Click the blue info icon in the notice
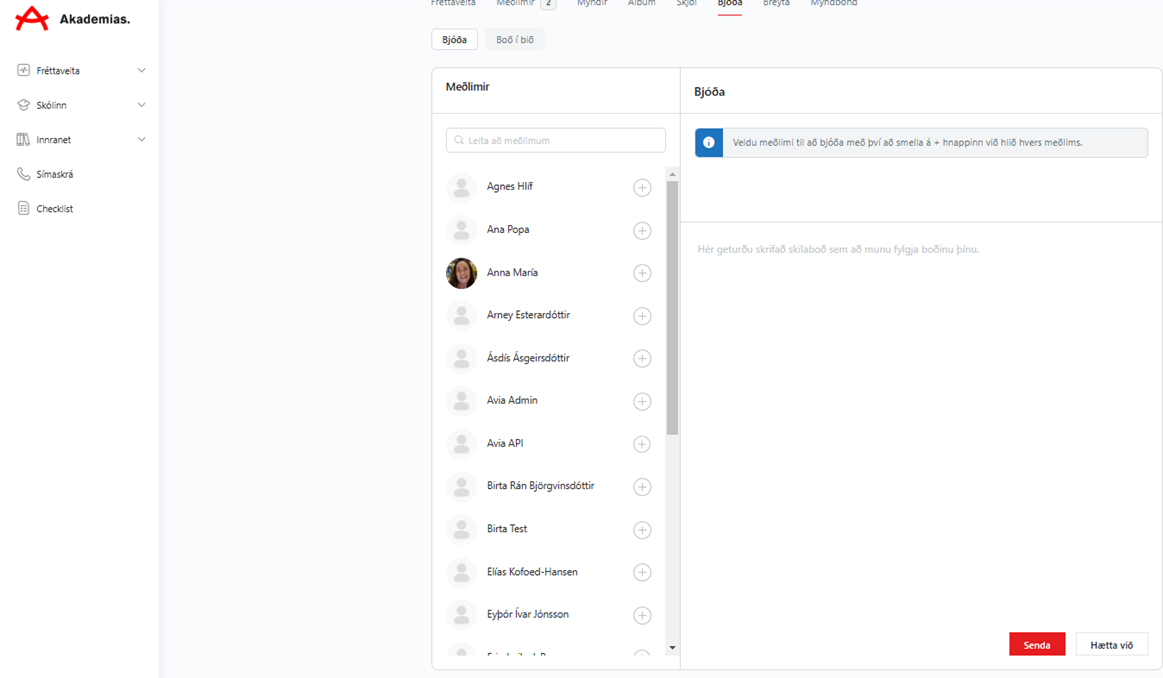 [x=709, y=143]
